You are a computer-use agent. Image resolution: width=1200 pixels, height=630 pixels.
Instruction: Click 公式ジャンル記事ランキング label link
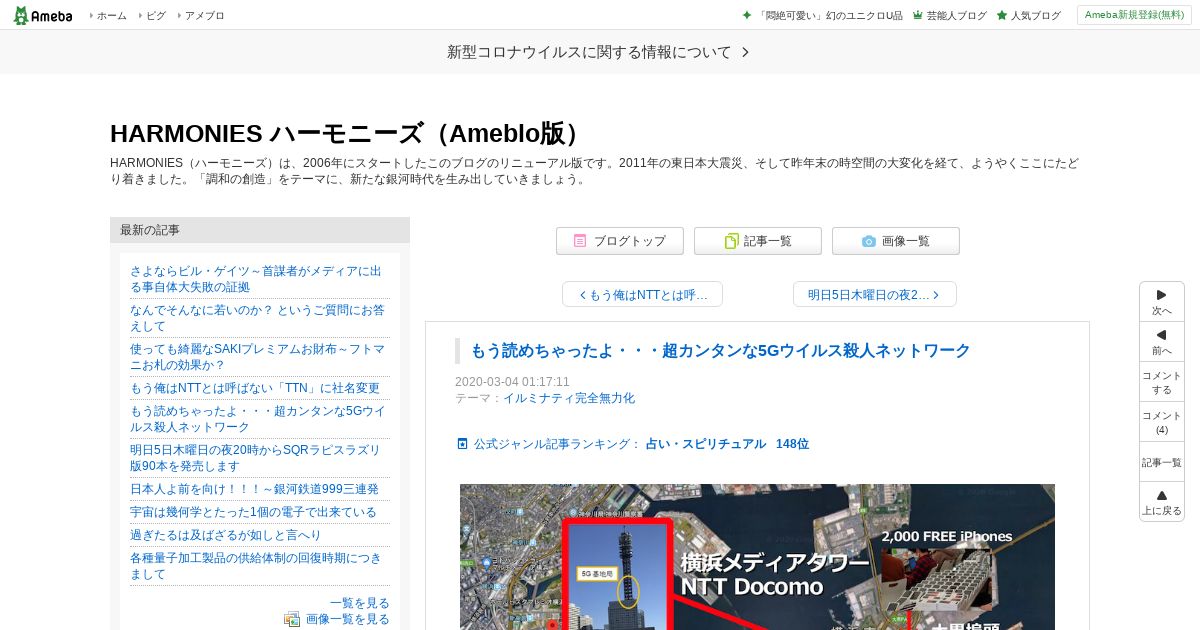pyautogui.click(x=557, y=444)
